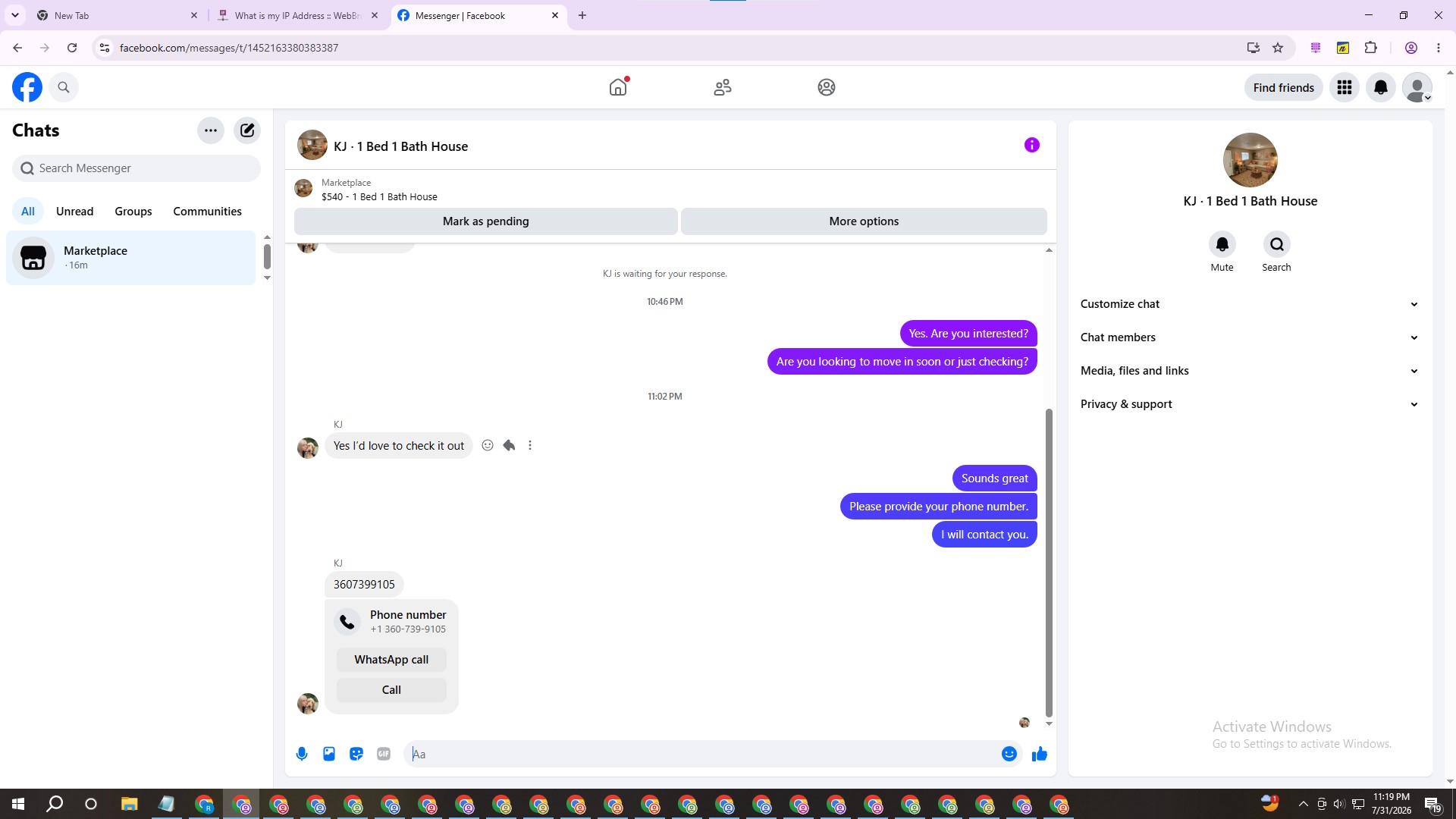Reload the page
The width and height of the screenshot is (1456, 819).
72,48
